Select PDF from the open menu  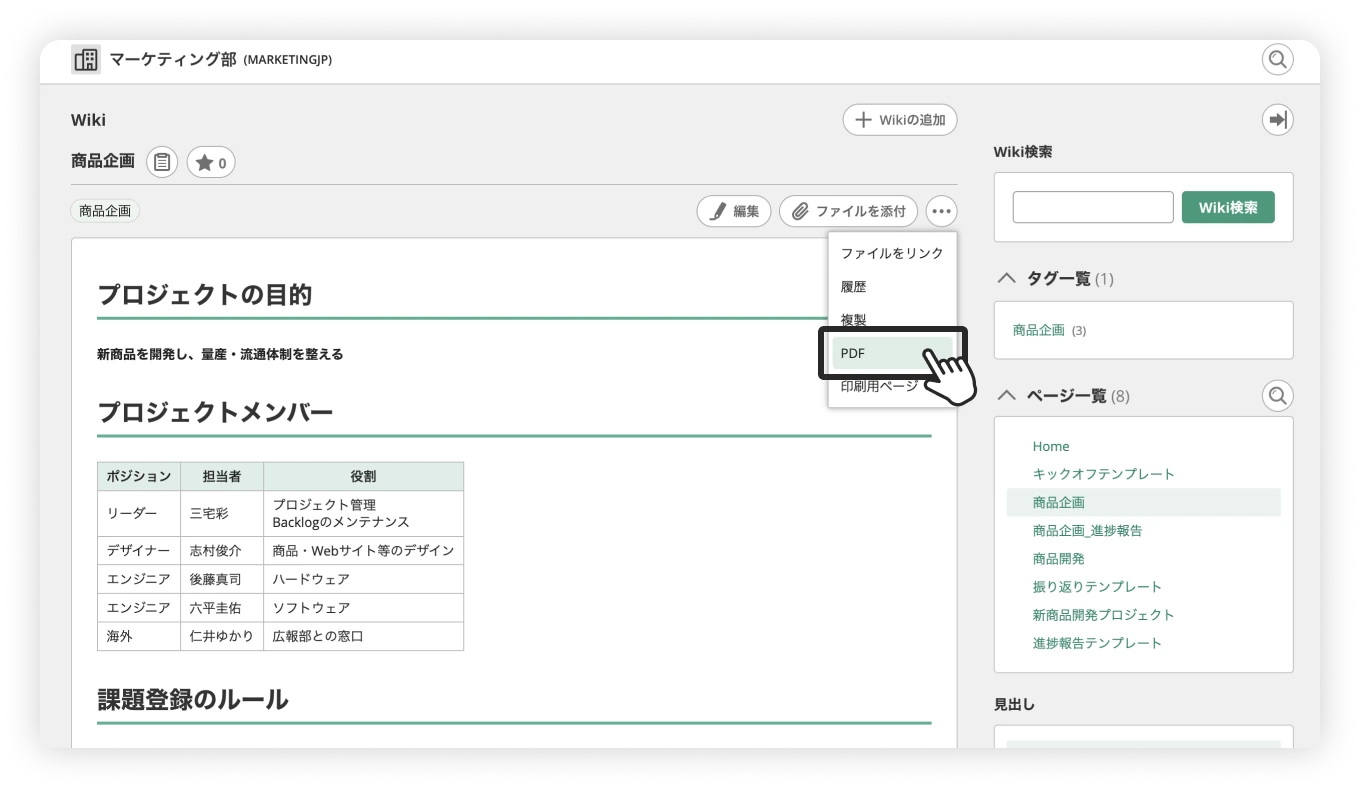[852, 352]
